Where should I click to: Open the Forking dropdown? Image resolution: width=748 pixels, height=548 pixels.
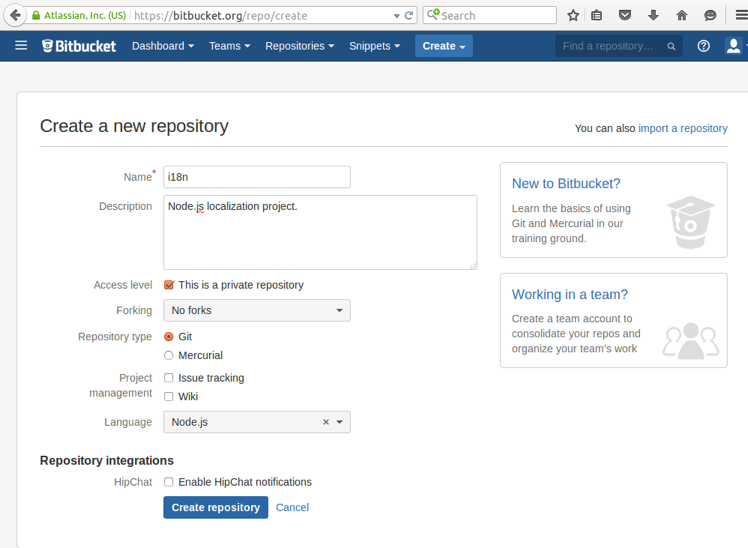click(257, 311)
